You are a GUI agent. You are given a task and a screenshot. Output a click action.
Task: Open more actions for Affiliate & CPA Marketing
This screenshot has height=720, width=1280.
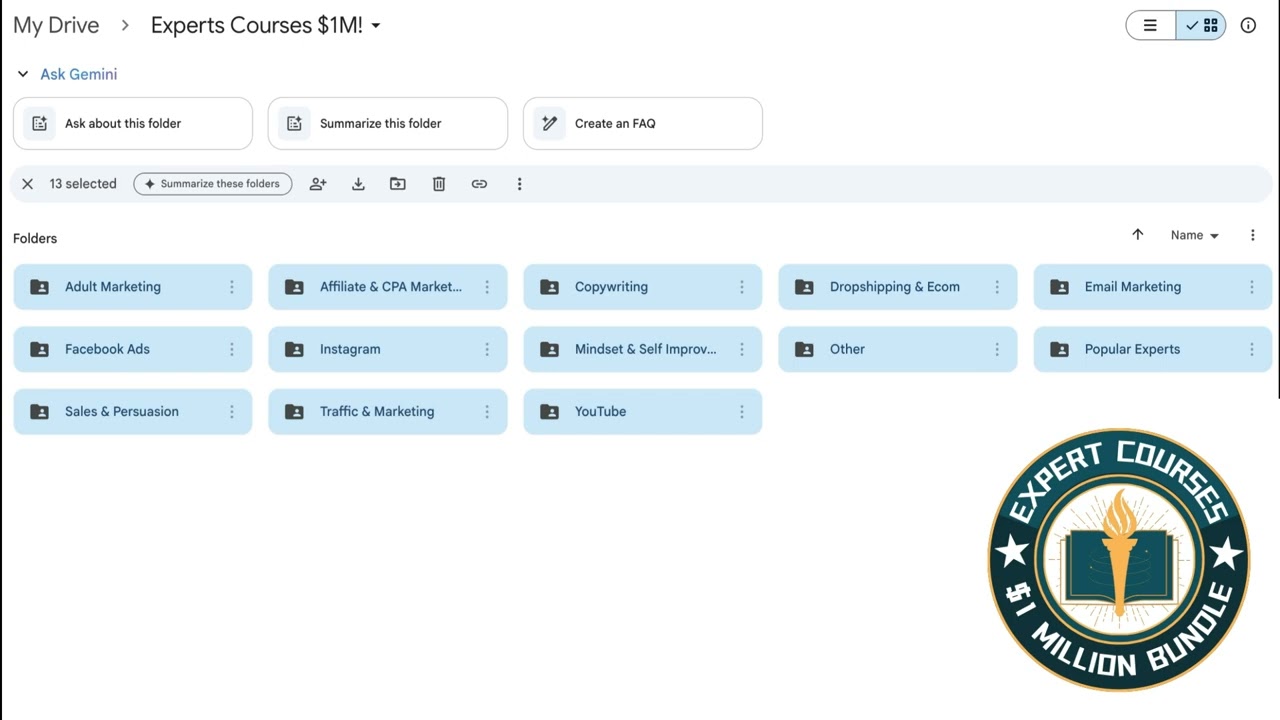click(487, 287)
